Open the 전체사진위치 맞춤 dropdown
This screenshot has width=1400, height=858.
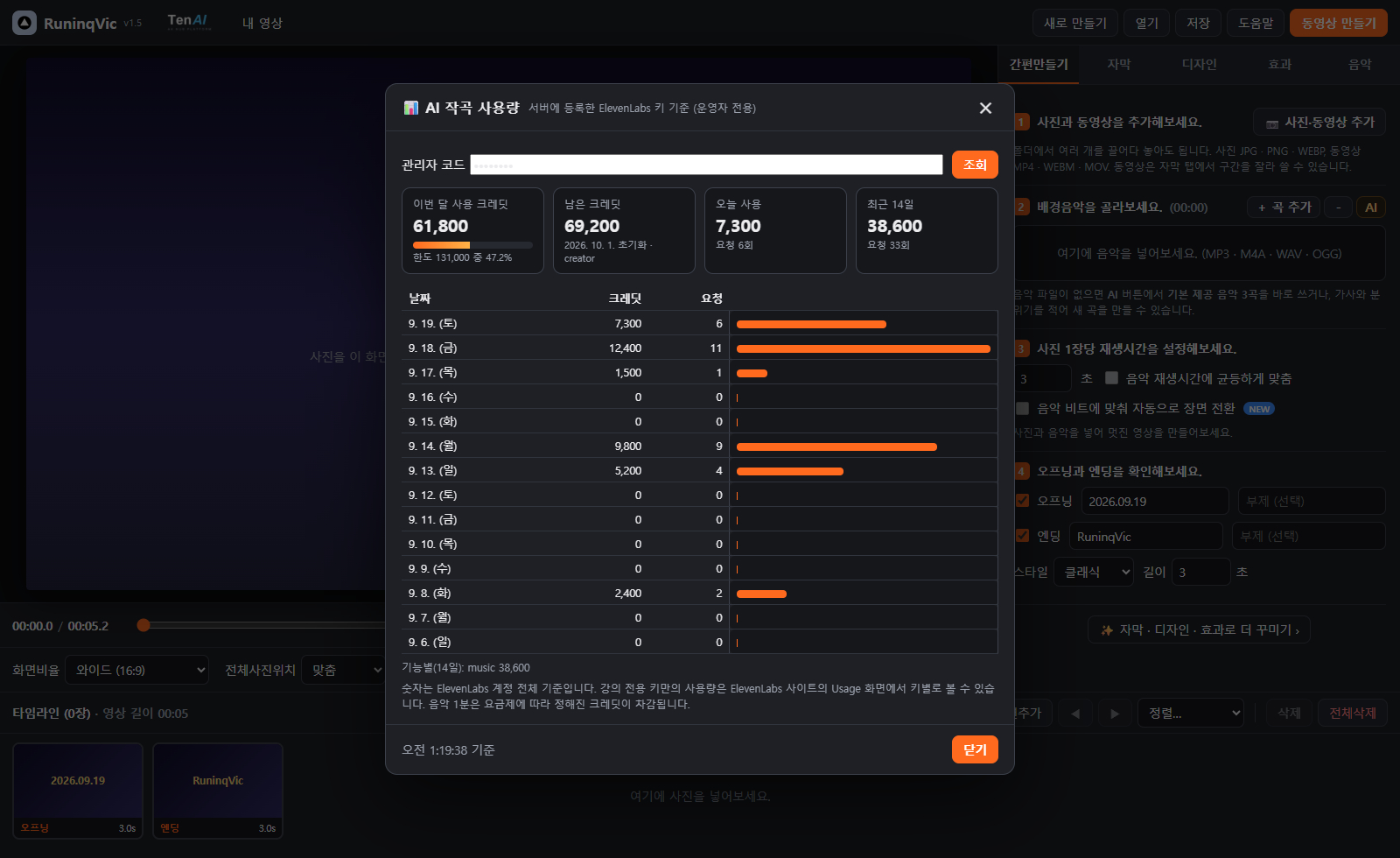coord(344,670)
